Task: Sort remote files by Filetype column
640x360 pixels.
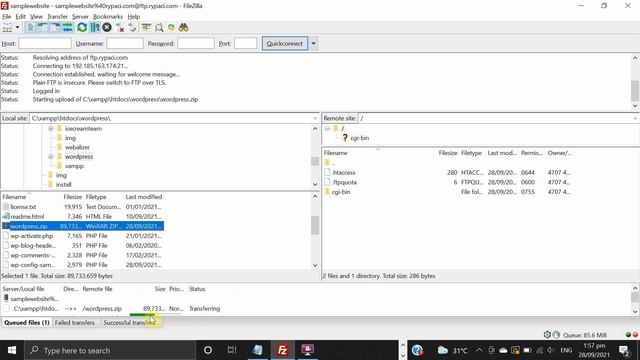Action: pyautogui.click(x=471, y=153)
